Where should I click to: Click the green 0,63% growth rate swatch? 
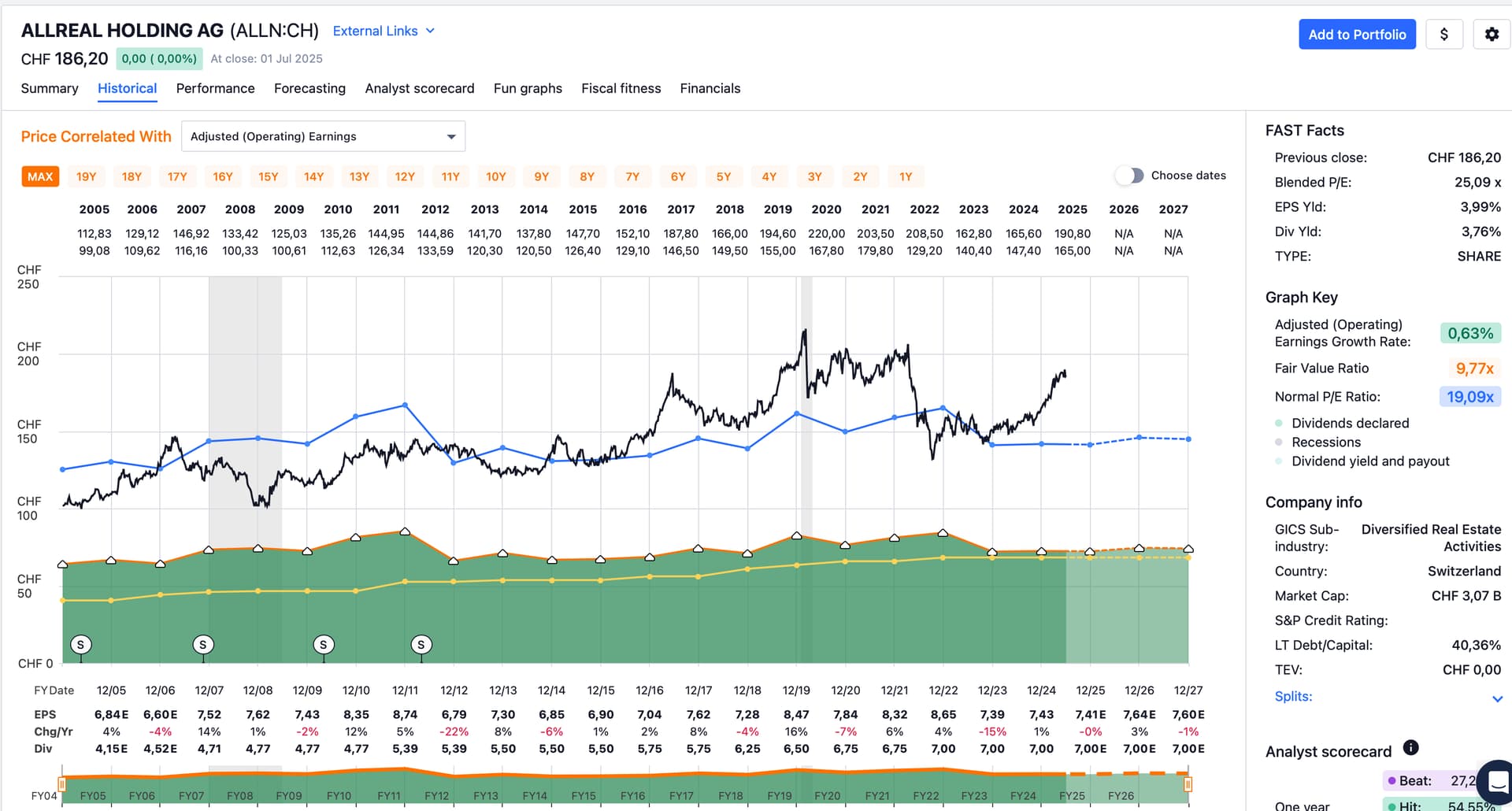pos(1470,333)
